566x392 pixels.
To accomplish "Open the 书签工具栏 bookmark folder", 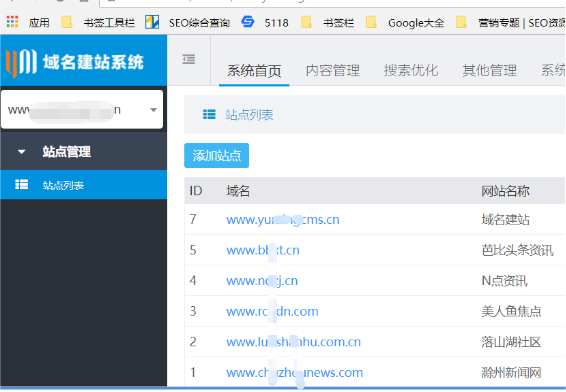I will point(98,22).
